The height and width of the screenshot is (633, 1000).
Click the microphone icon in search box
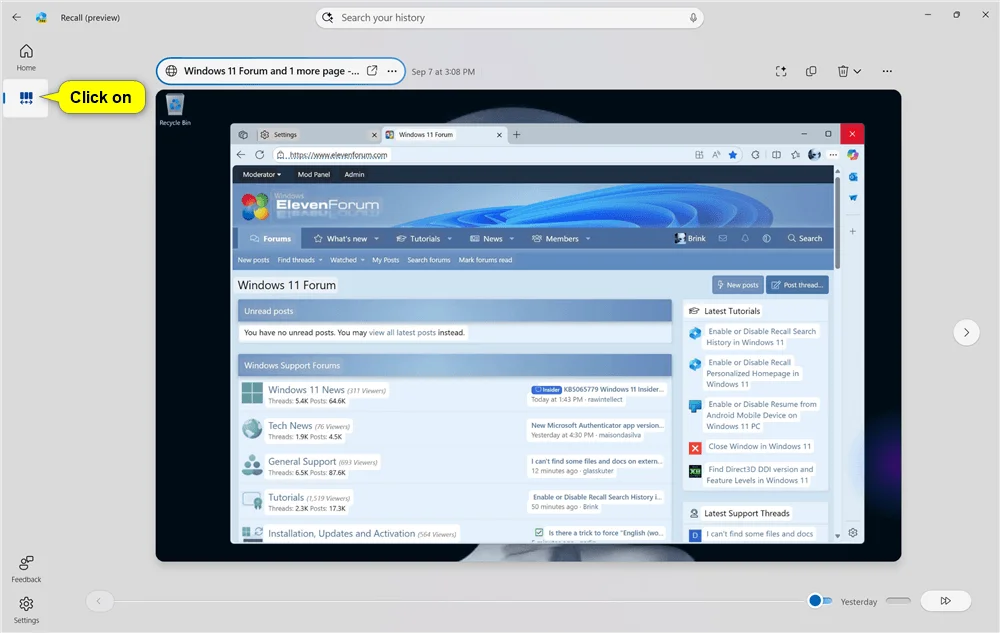pos(693,18)
